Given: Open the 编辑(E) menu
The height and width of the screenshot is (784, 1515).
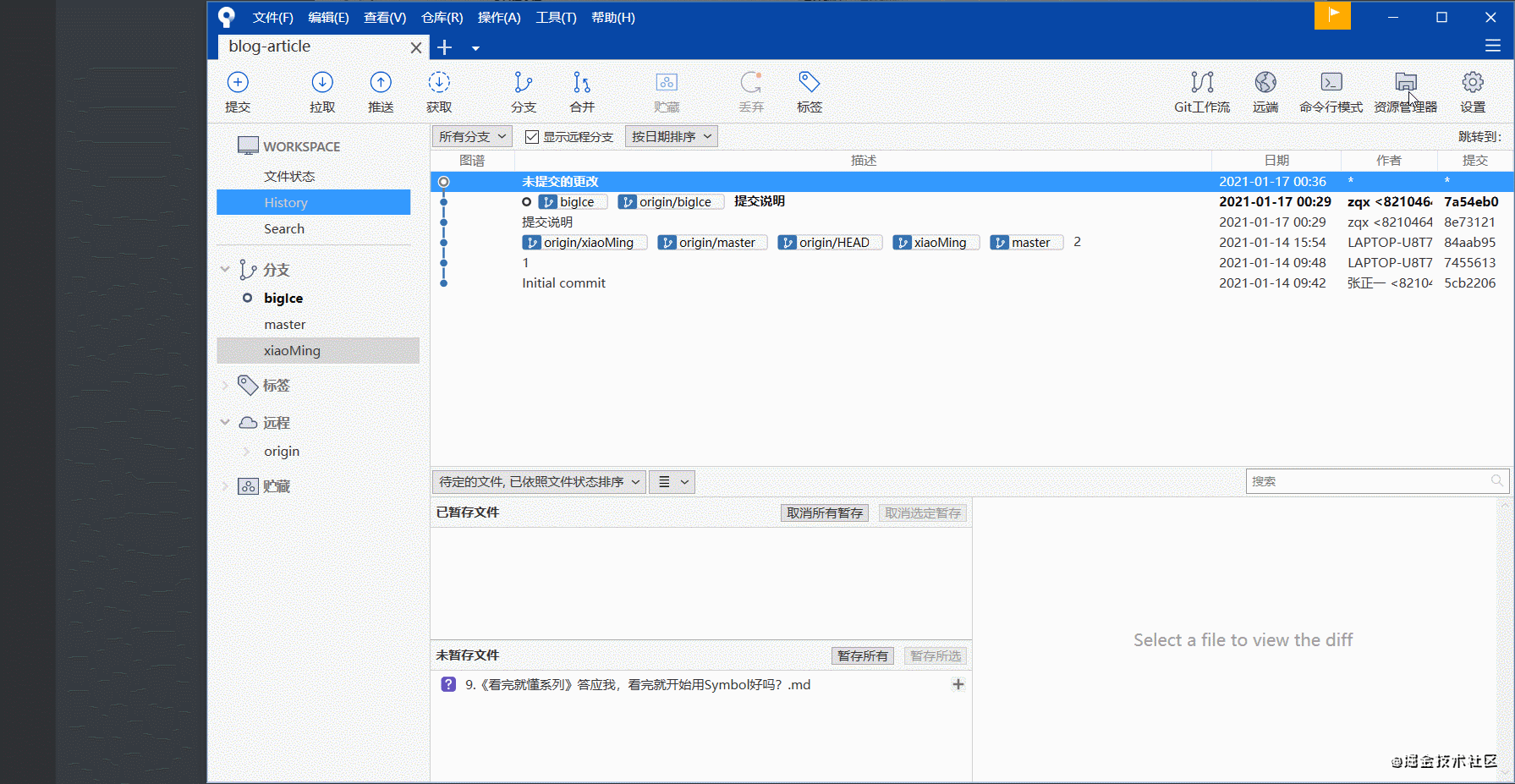Looking at the screenshot, I should [x=328, y=17].
